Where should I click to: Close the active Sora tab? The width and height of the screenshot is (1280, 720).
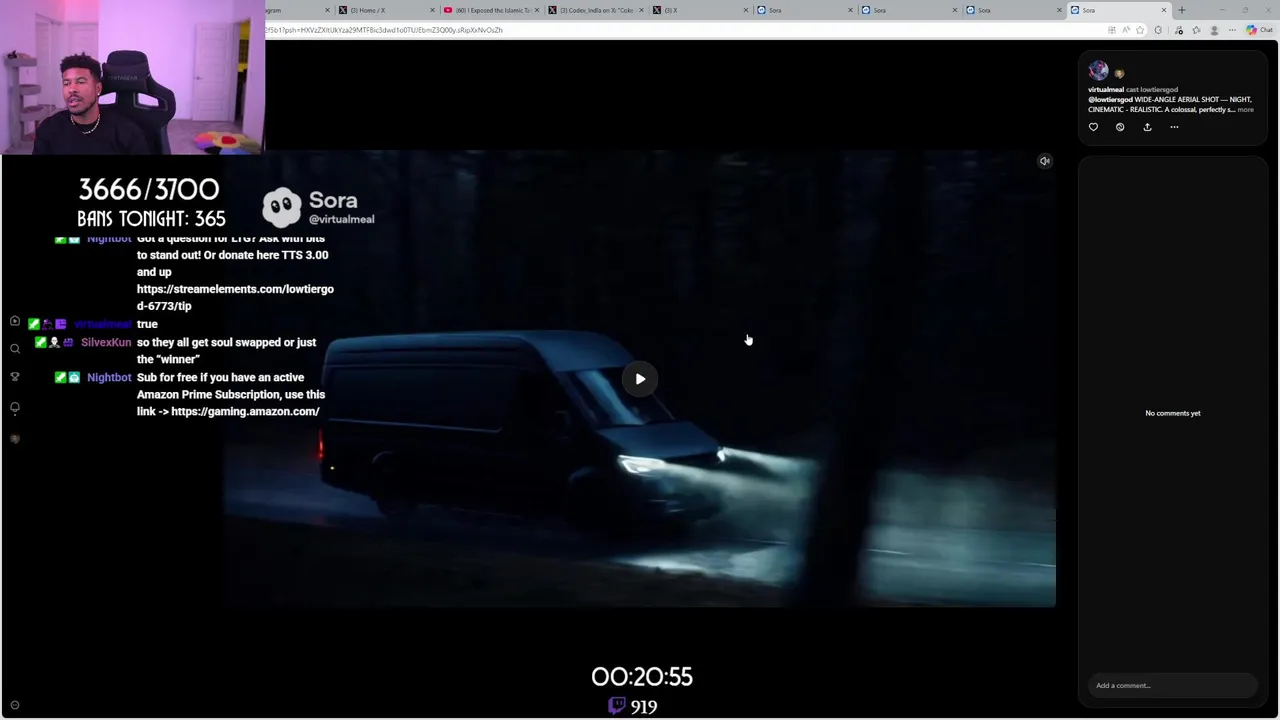coord(1164,10)
